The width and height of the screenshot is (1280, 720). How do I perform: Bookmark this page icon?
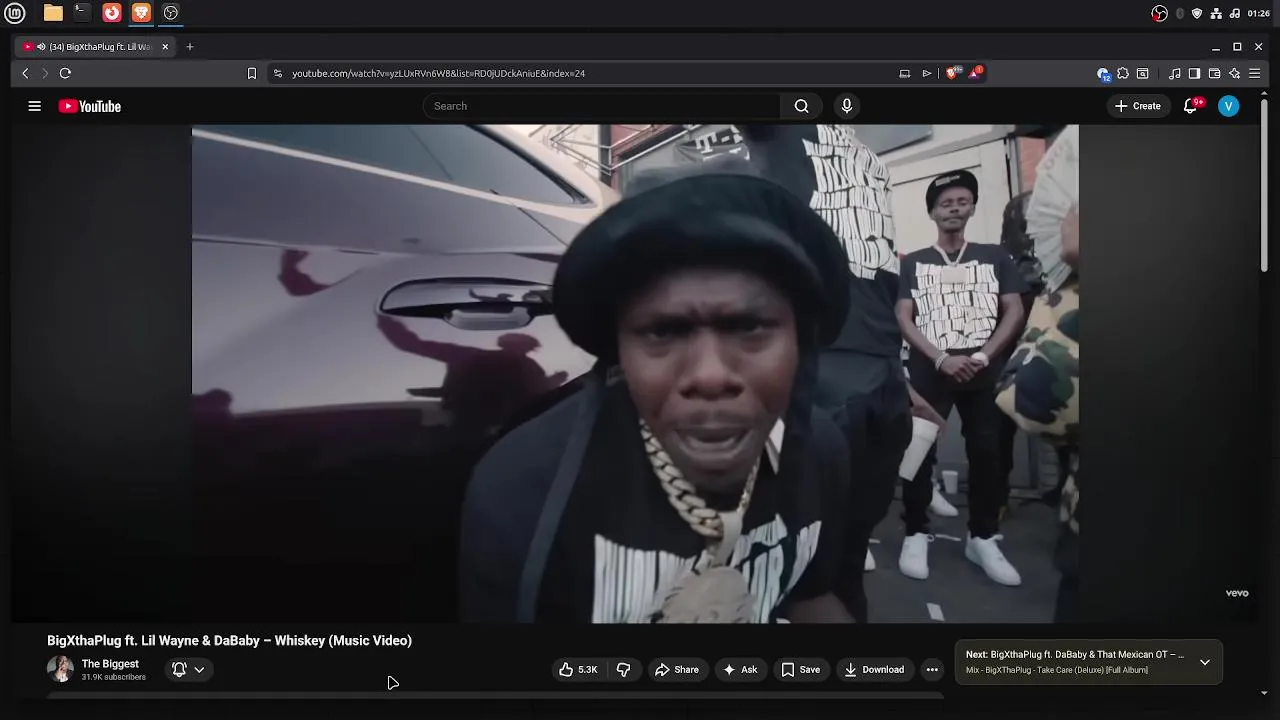pyautogui.click(x=252, y=73)
